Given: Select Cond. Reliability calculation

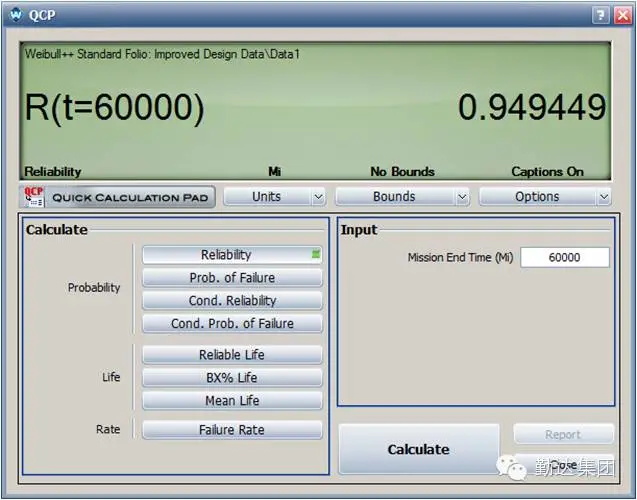Looking at the screenshot, I should pos(232,301).
